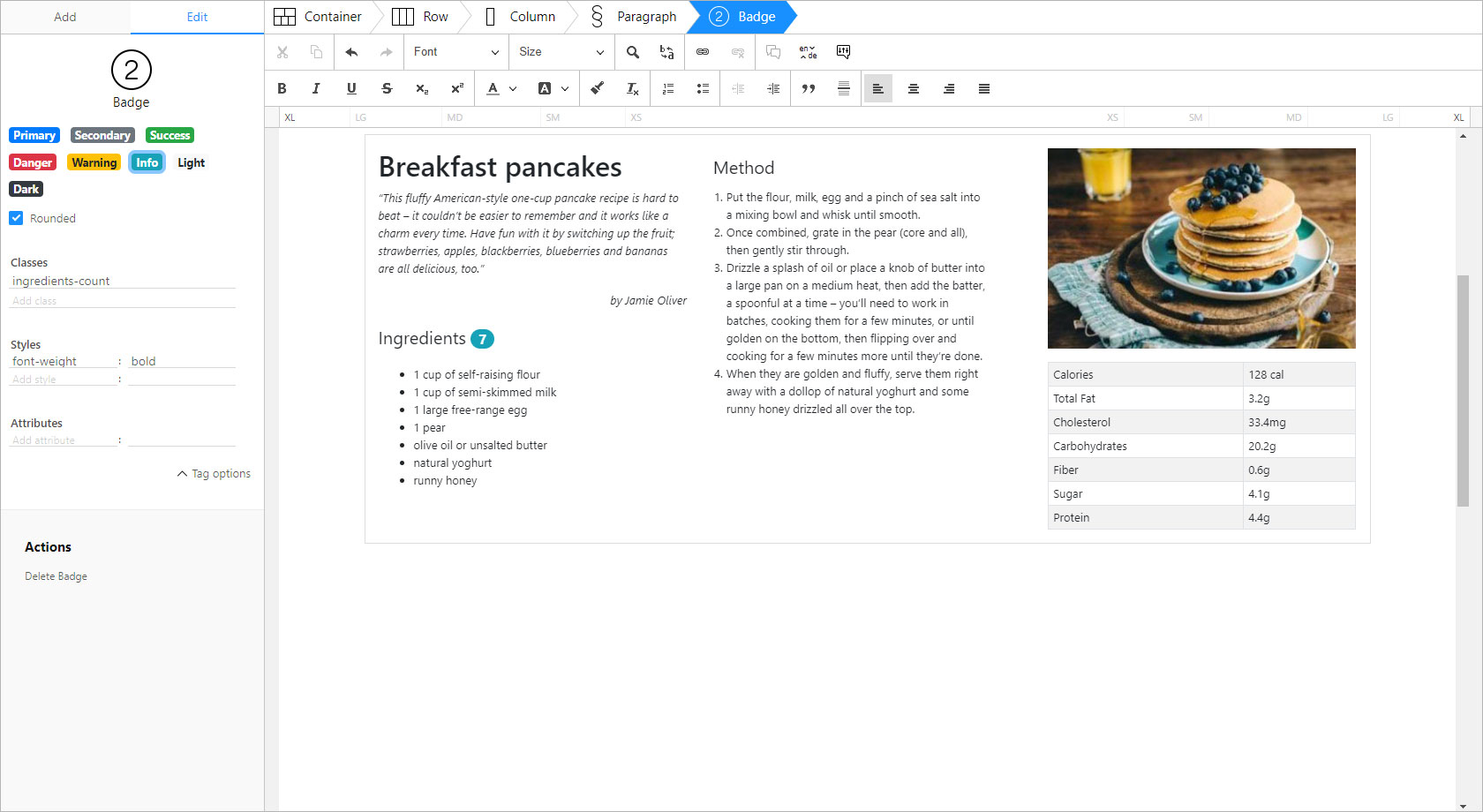Image resolution: width=1483 pixels, height=812 pixels.
Task: Insert a bulleted list
Action: pos(703,88)
